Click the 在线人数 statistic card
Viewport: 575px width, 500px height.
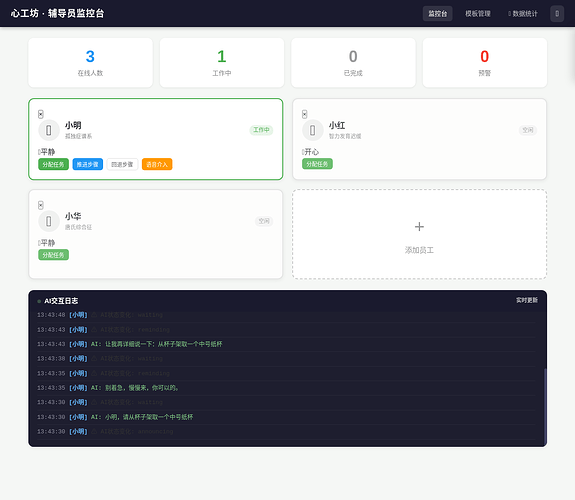tap(90, 63)
